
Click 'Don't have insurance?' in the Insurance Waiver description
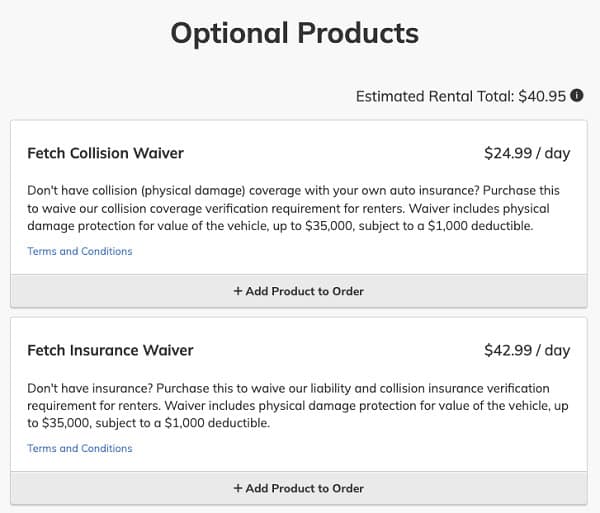pos(90,388)
